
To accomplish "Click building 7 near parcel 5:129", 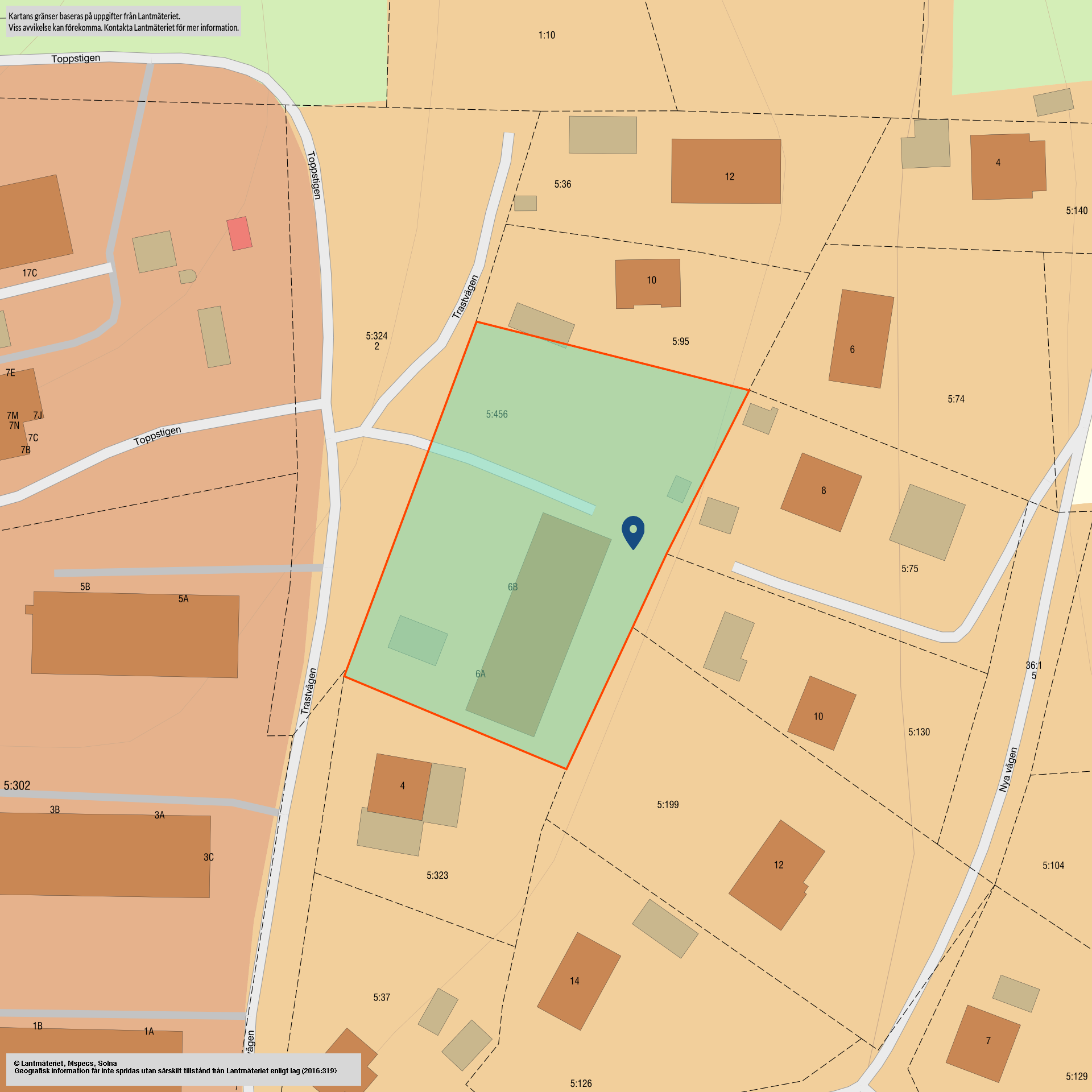I will click(x=983, y=1043).
